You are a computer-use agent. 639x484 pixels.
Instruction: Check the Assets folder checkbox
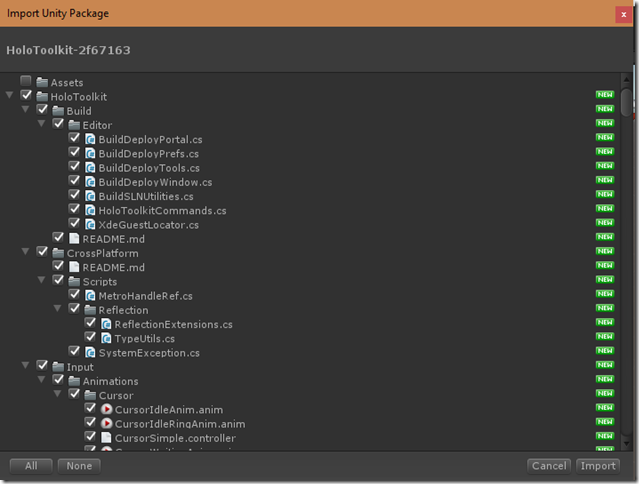coord(26,81)
